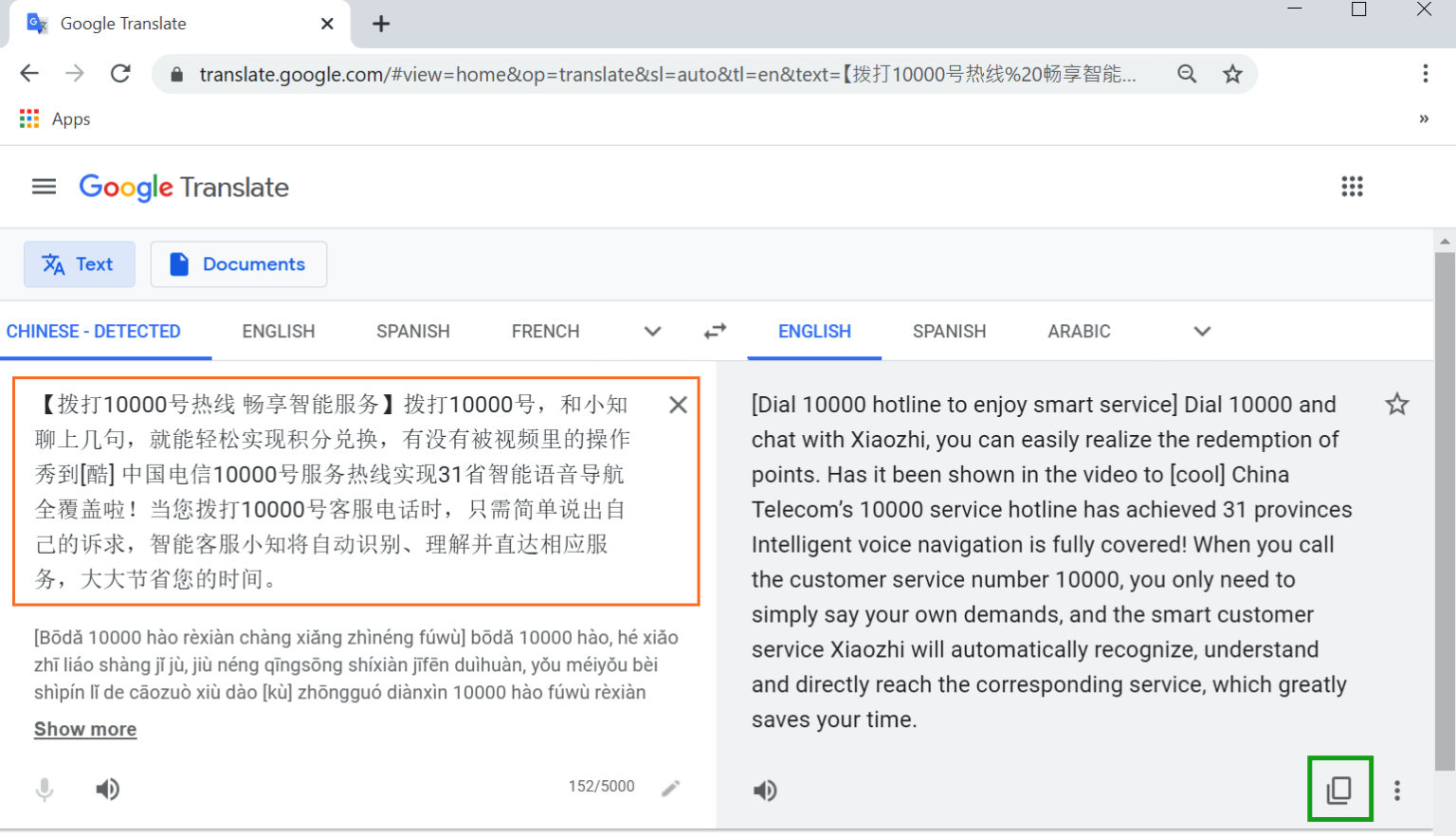Expand the source language list
Image resolution: width=1456 pixels, height=836 pixels.
[652, 331]
